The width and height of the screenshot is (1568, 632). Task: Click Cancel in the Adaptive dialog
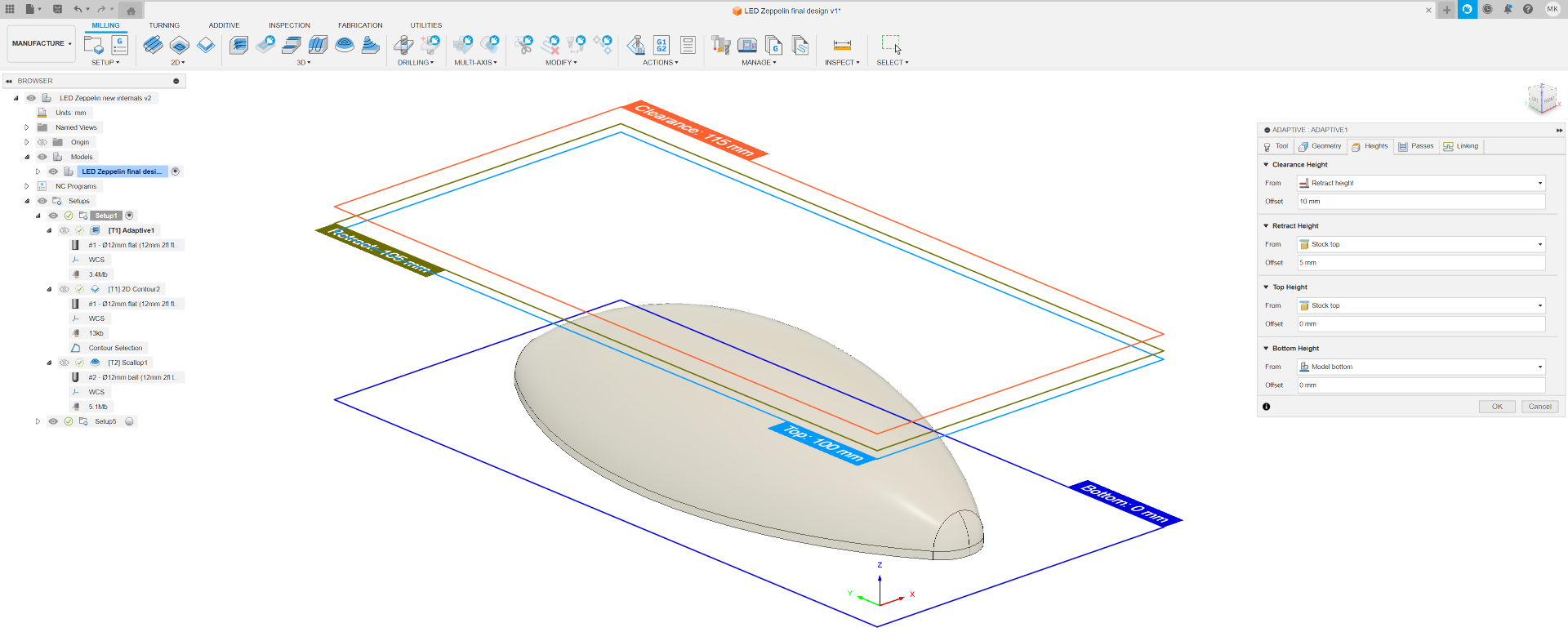[1539, 407]
